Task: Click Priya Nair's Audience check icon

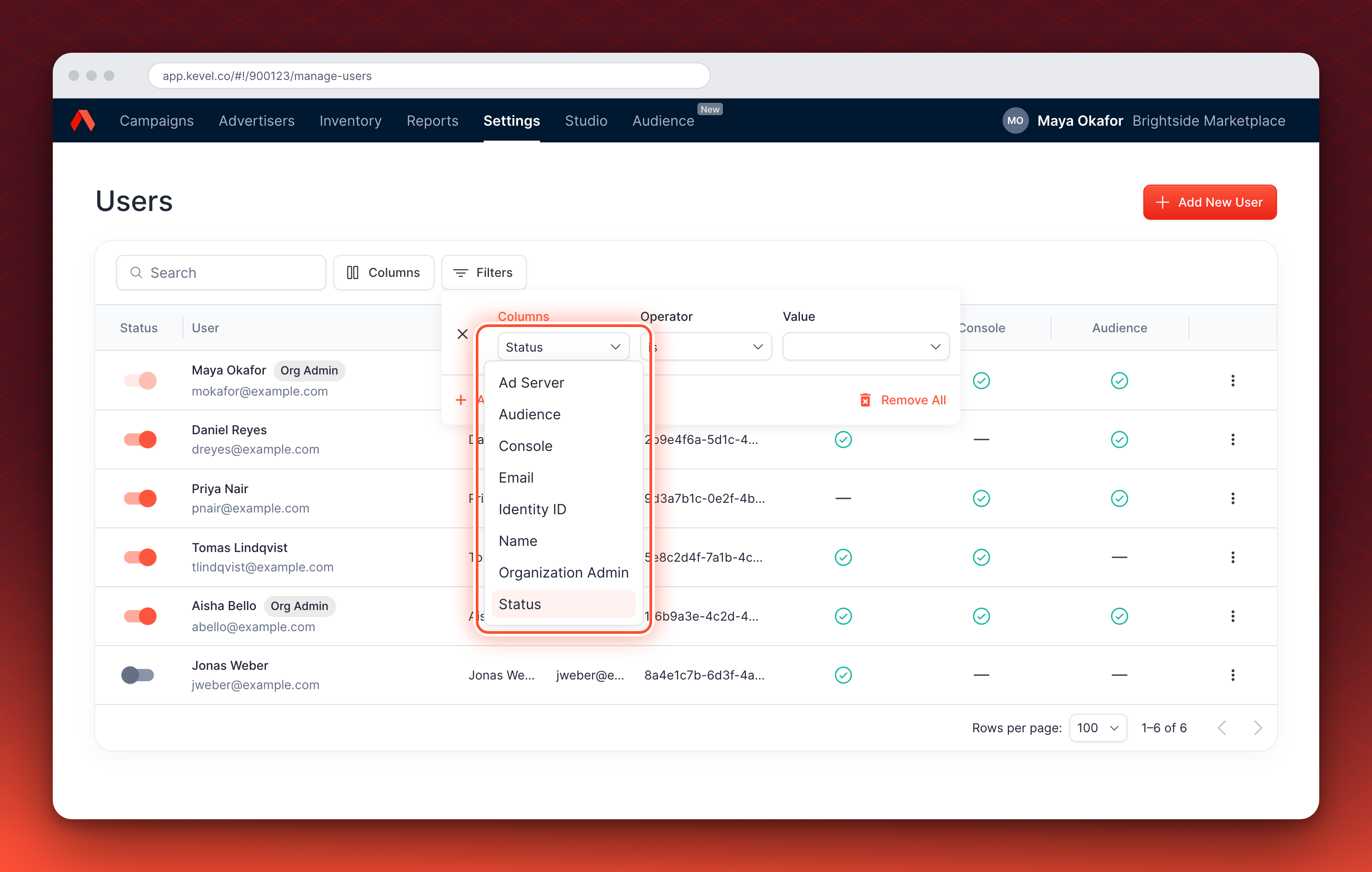Action: point(1119,498)
